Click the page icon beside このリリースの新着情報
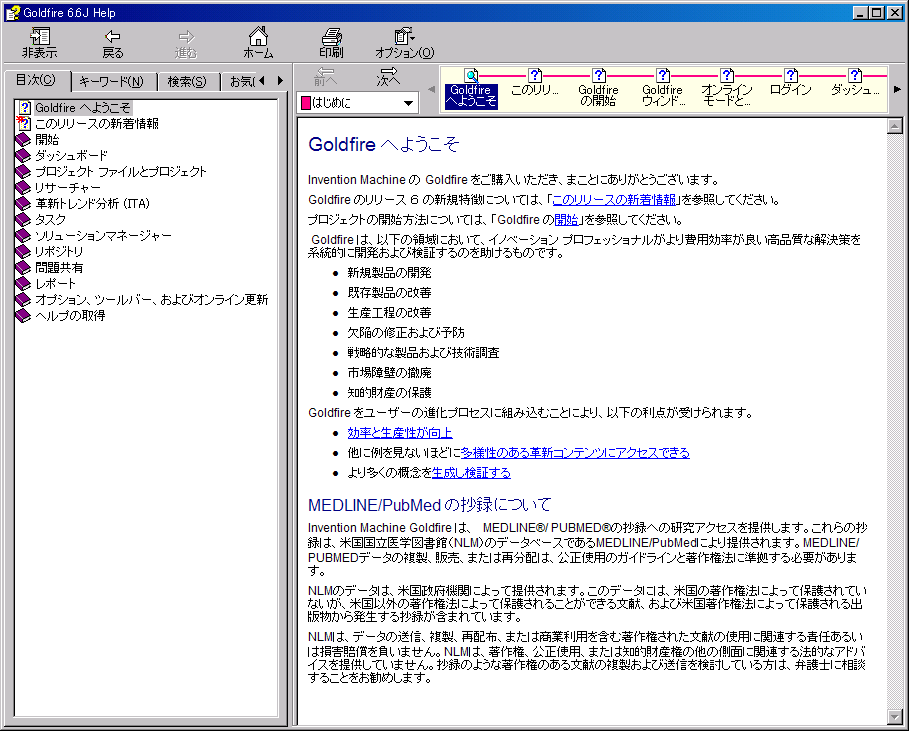The image size is (909, 731). 23,123
